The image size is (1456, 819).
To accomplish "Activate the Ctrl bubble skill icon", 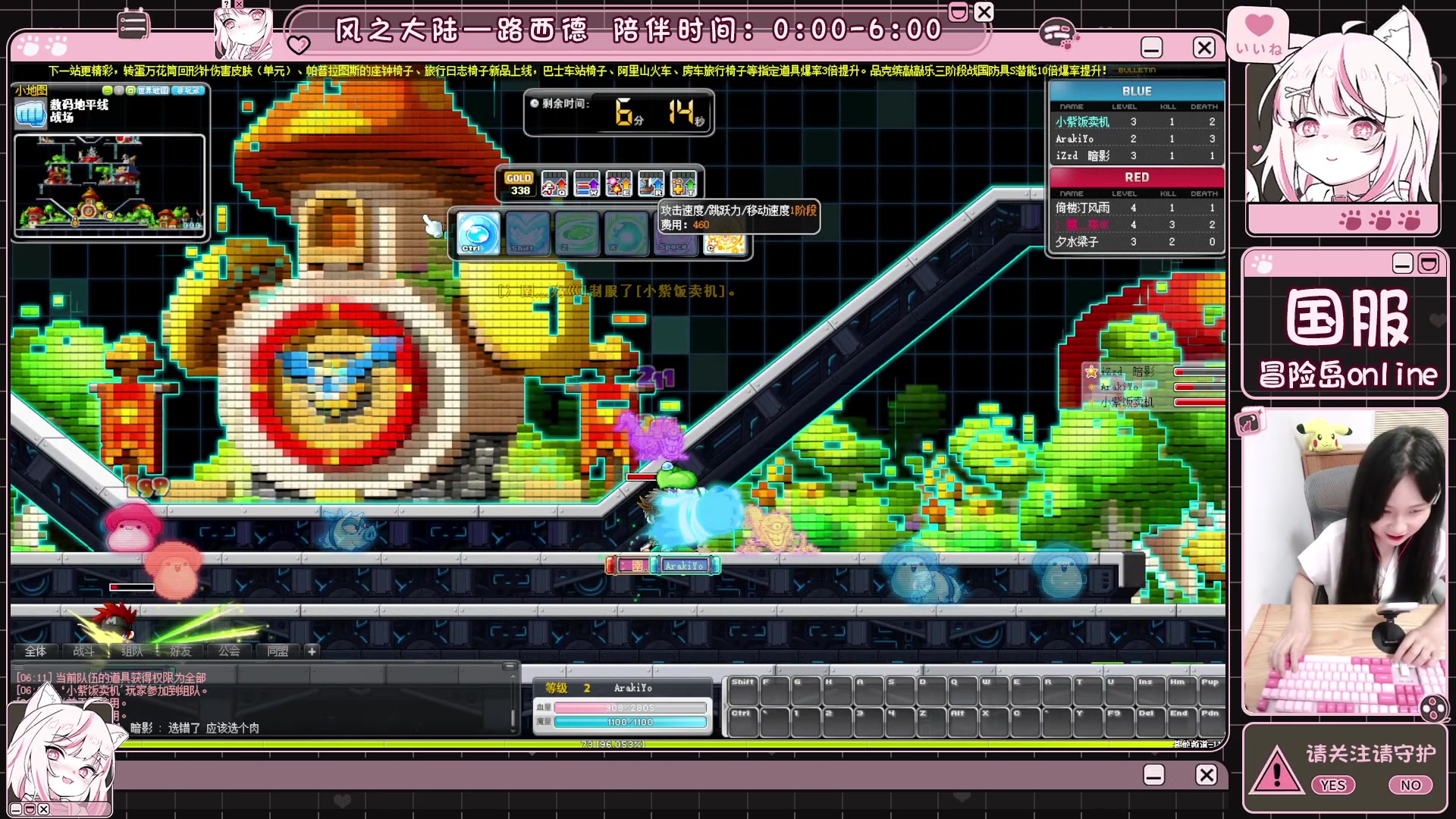I will 479,233.
